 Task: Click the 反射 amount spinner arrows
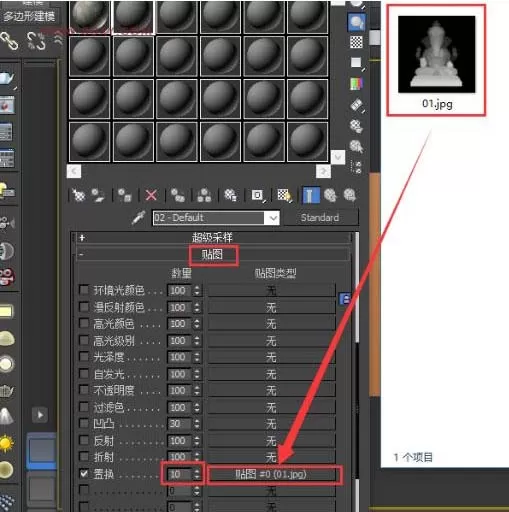(197, 441)
